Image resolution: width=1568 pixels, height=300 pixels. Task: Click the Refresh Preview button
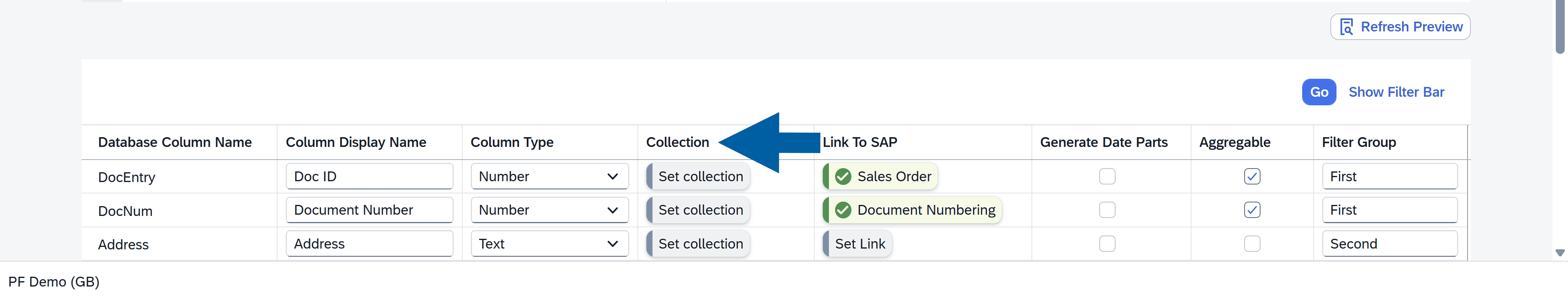[x=1399, y=27]
